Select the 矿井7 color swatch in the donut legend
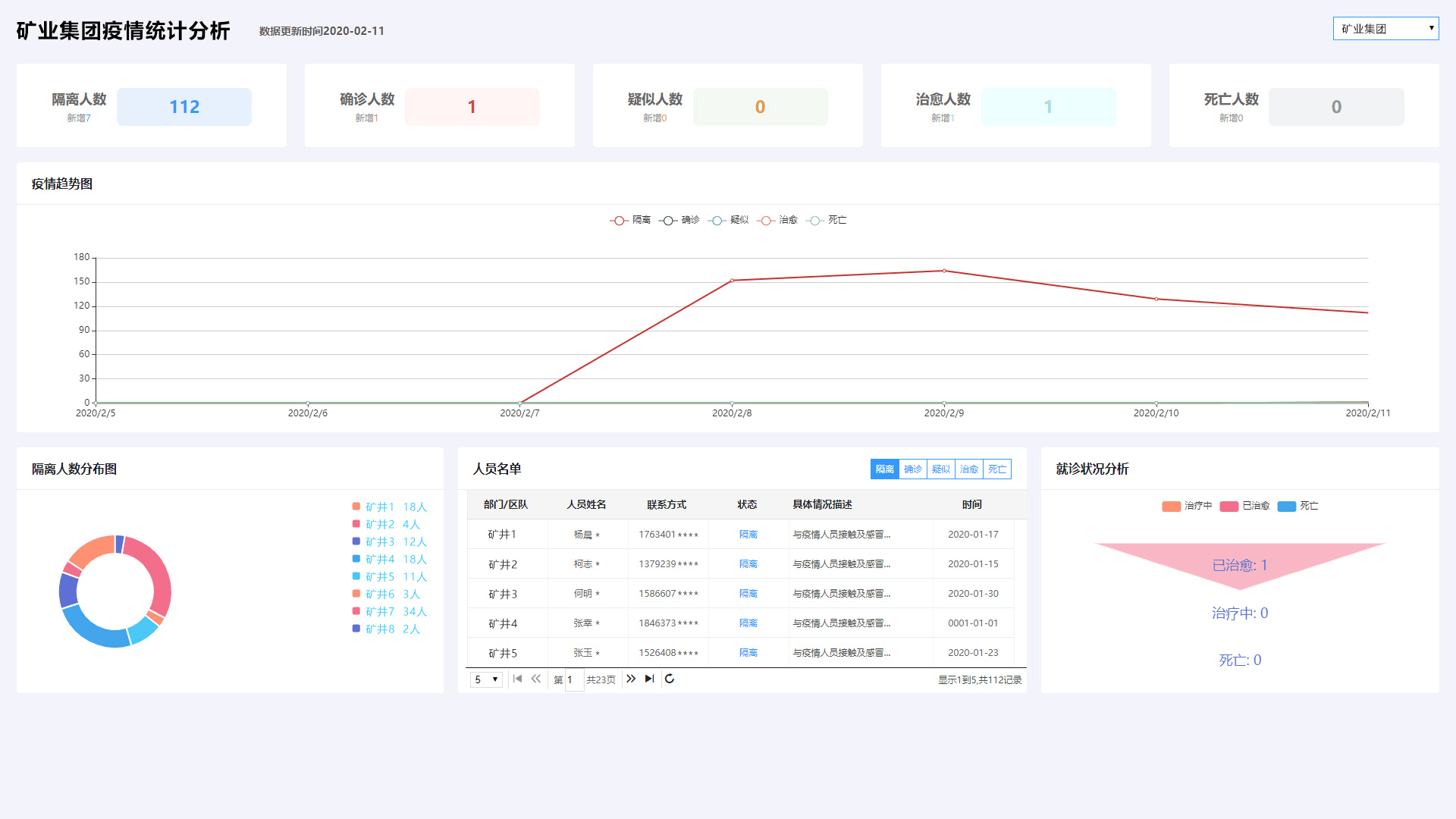The height and width of the screenshot is (819, 1456). (355, 612)
